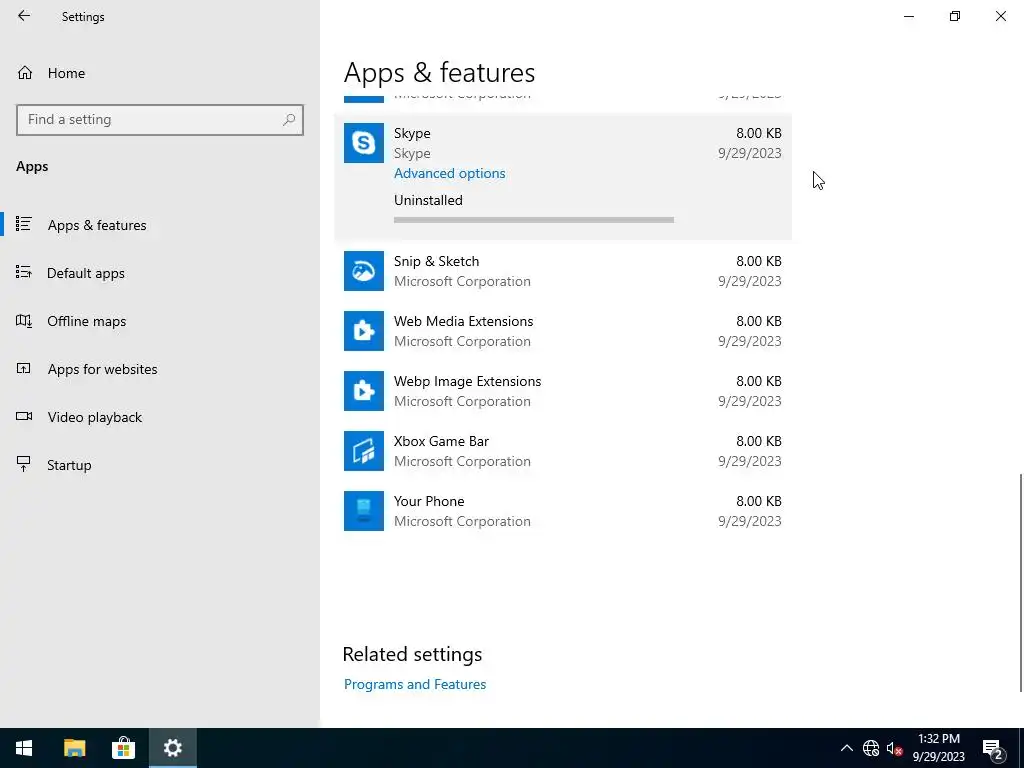Click the Your Phone 9/29/2023 date
This screenshot has width=1024, height=768.
pos(750,521)
